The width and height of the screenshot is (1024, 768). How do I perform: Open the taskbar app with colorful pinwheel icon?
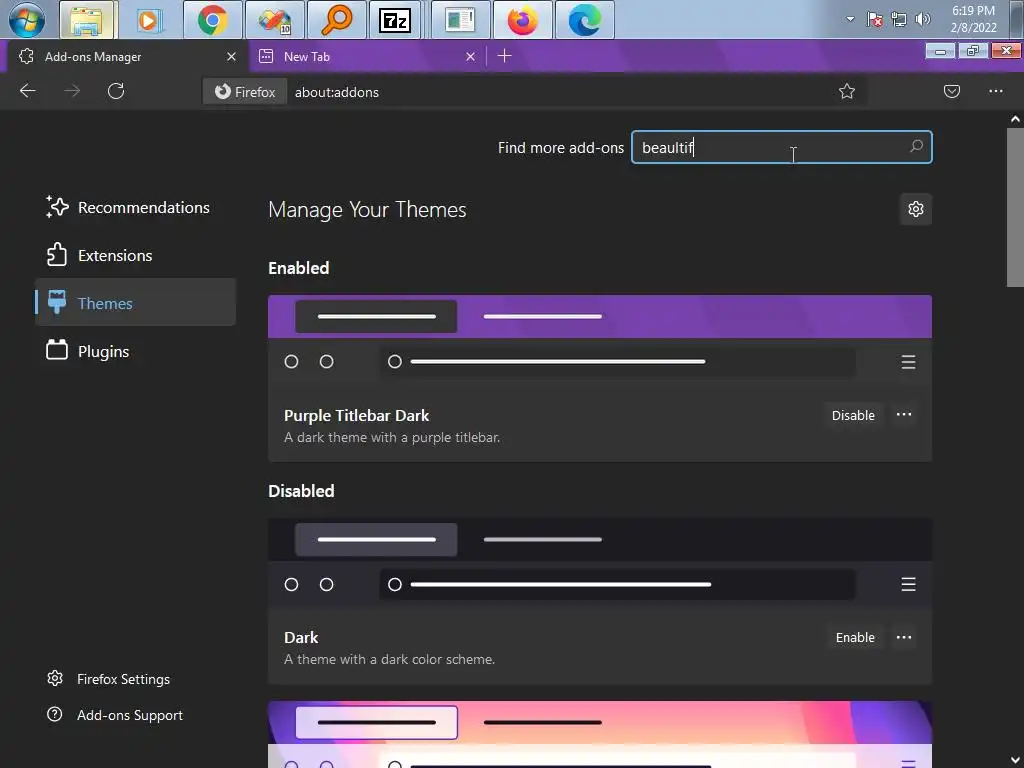point(274,20)
